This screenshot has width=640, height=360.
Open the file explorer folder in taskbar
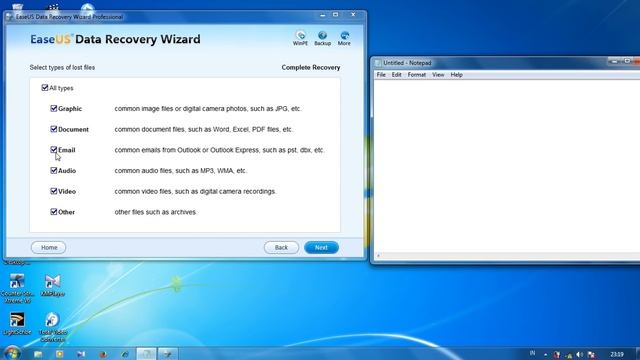click(38, 354)
